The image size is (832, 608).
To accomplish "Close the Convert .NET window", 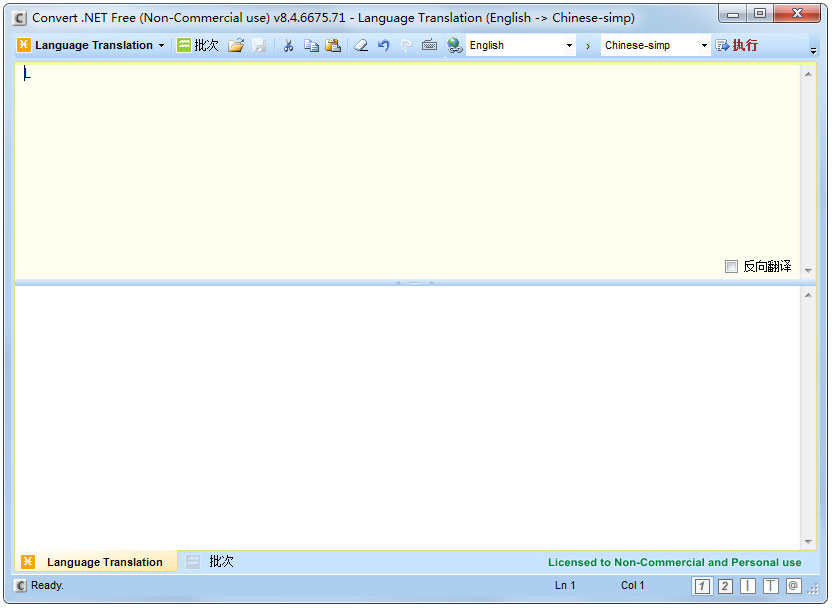I will [x=797, y=14].
